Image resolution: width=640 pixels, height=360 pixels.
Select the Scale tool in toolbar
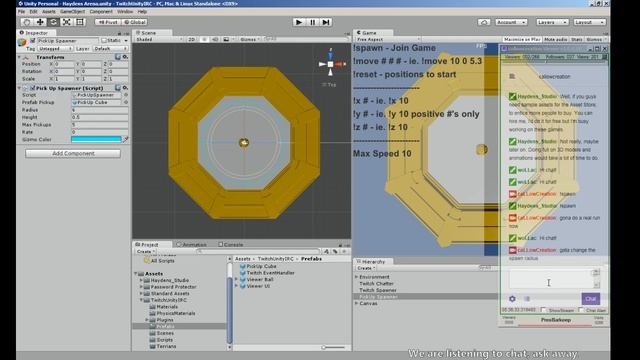point(67,22)
